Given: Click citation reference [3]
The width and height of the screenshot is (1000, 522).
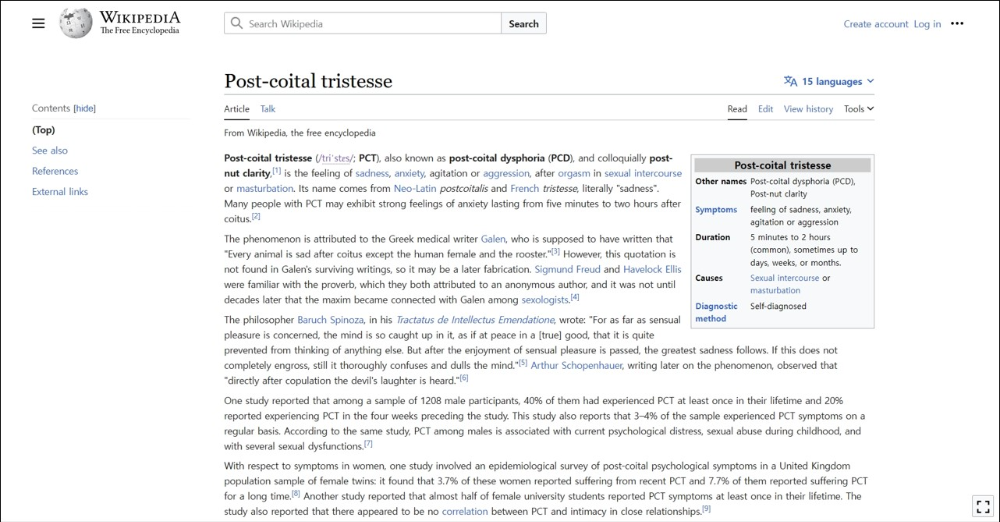Looking at the screenshot, I should tap(555, 251).
